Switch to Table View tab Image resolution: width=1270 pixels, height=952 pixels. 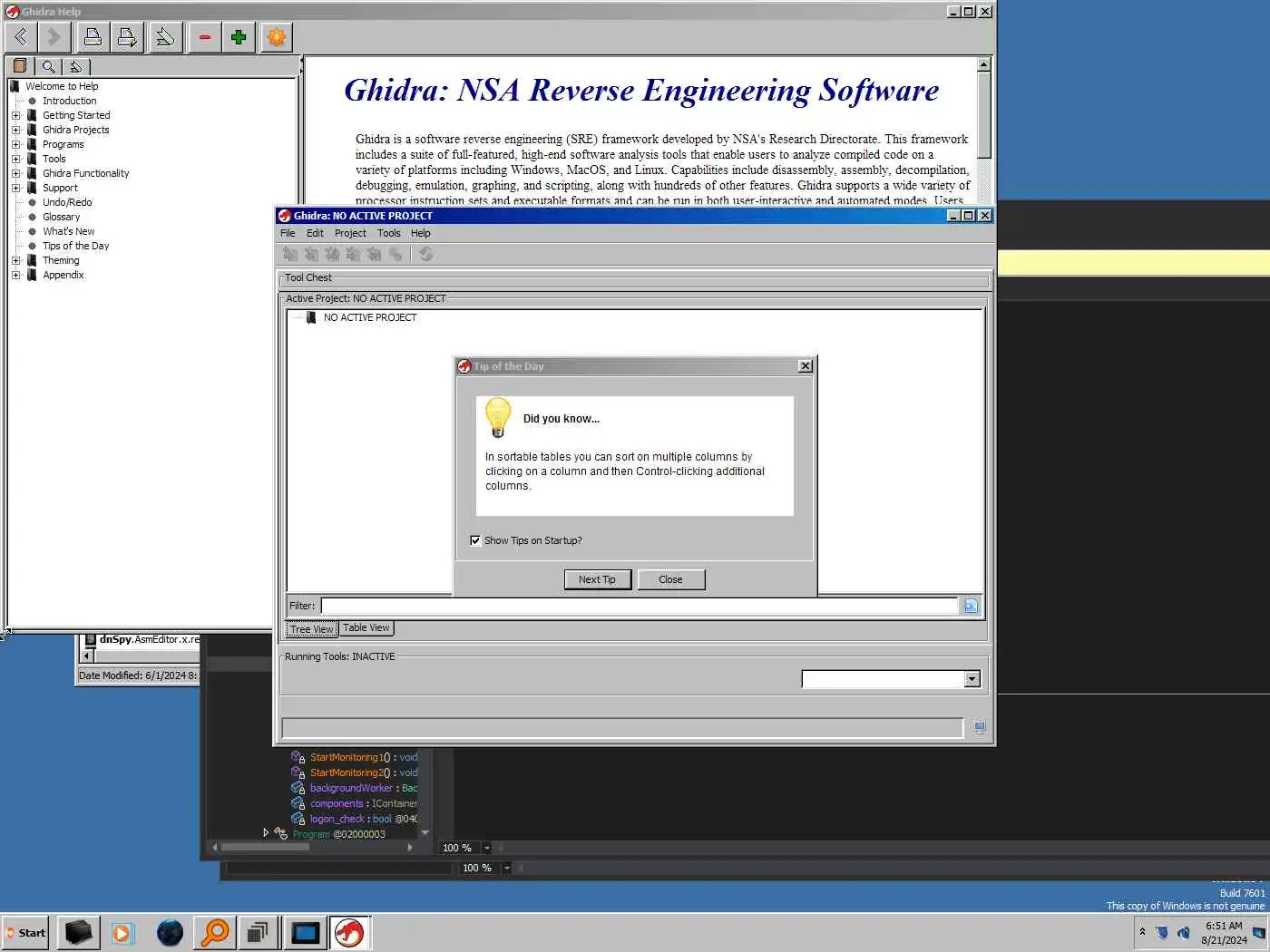pyautogui.click(x=366, y=627)
